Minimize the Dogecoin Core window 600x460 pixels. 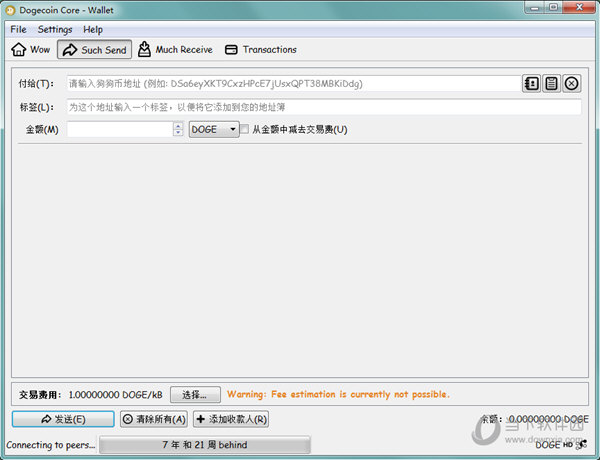tap(535, 7)
